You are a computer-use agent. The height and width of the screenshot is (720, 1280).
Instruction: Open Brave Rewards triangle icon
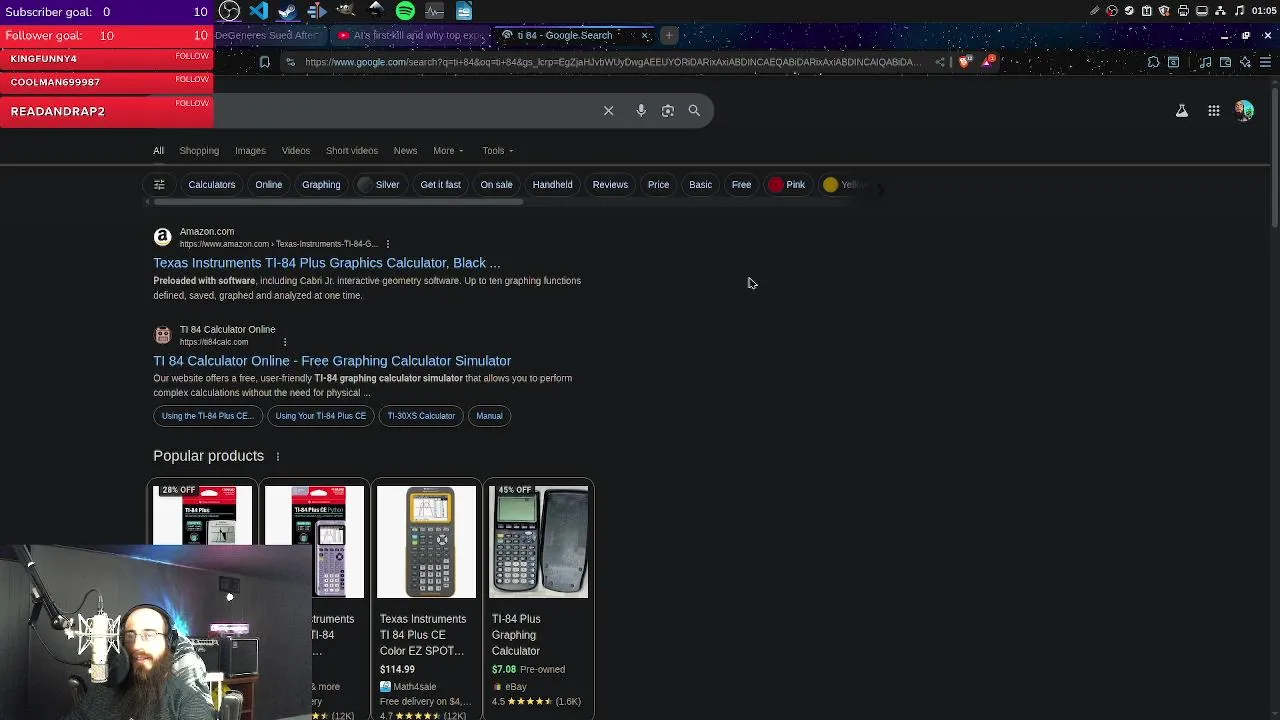click(989, 62)
